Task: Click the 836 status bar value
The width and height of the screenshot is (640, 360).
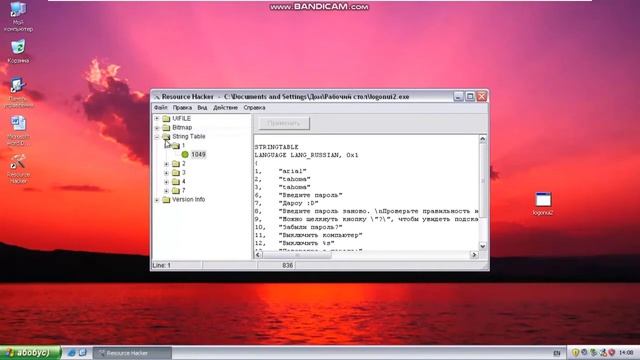Action: pyautogui.click(x=287, y=265)
